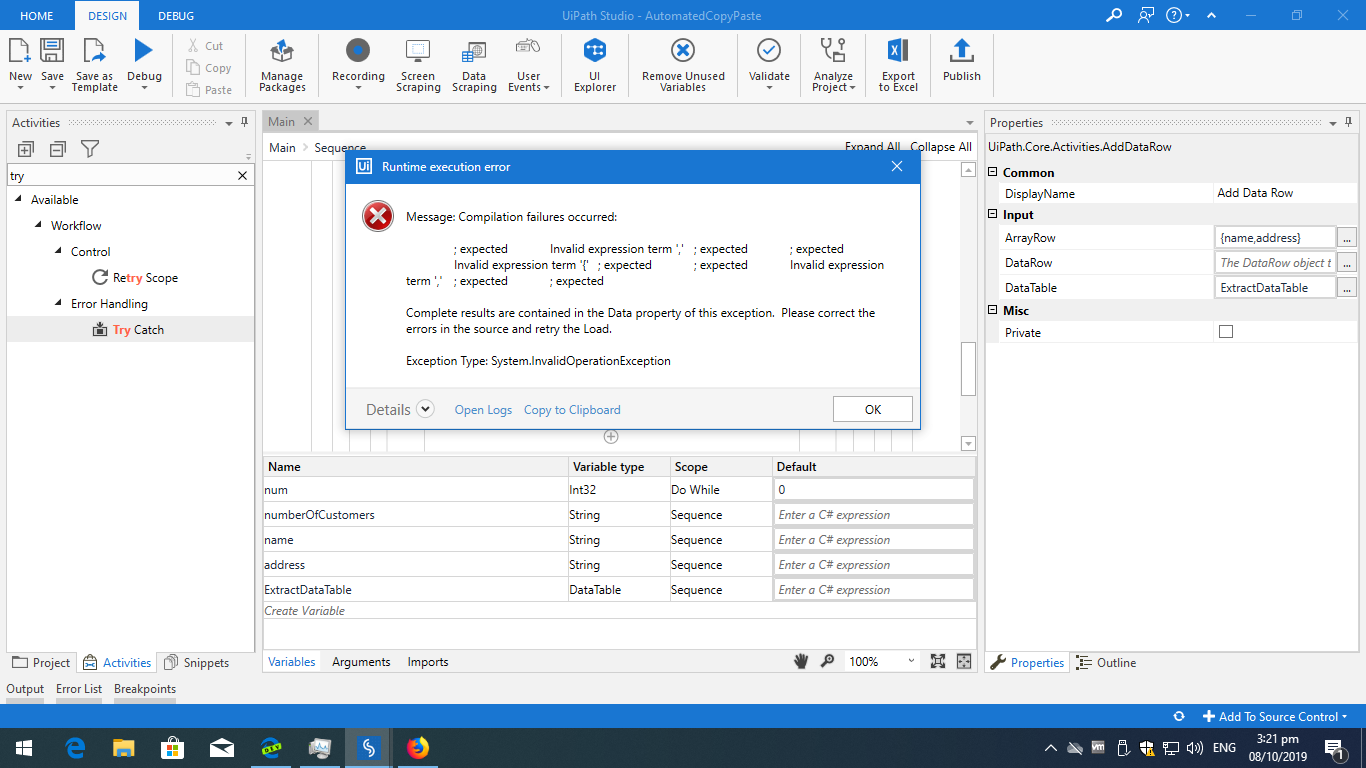The width and height of the screenshot is (1366, 768).
Task: Expand error Details chevron
Action: pos(425,409)
